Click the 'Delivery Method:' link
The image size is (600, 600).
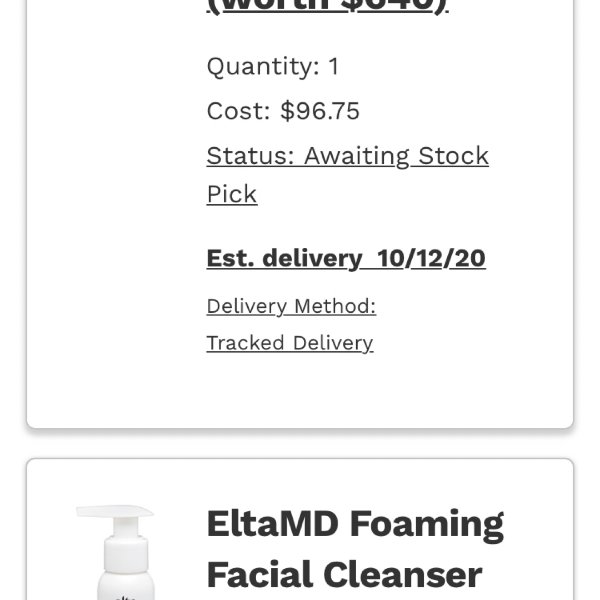[291, 306]
